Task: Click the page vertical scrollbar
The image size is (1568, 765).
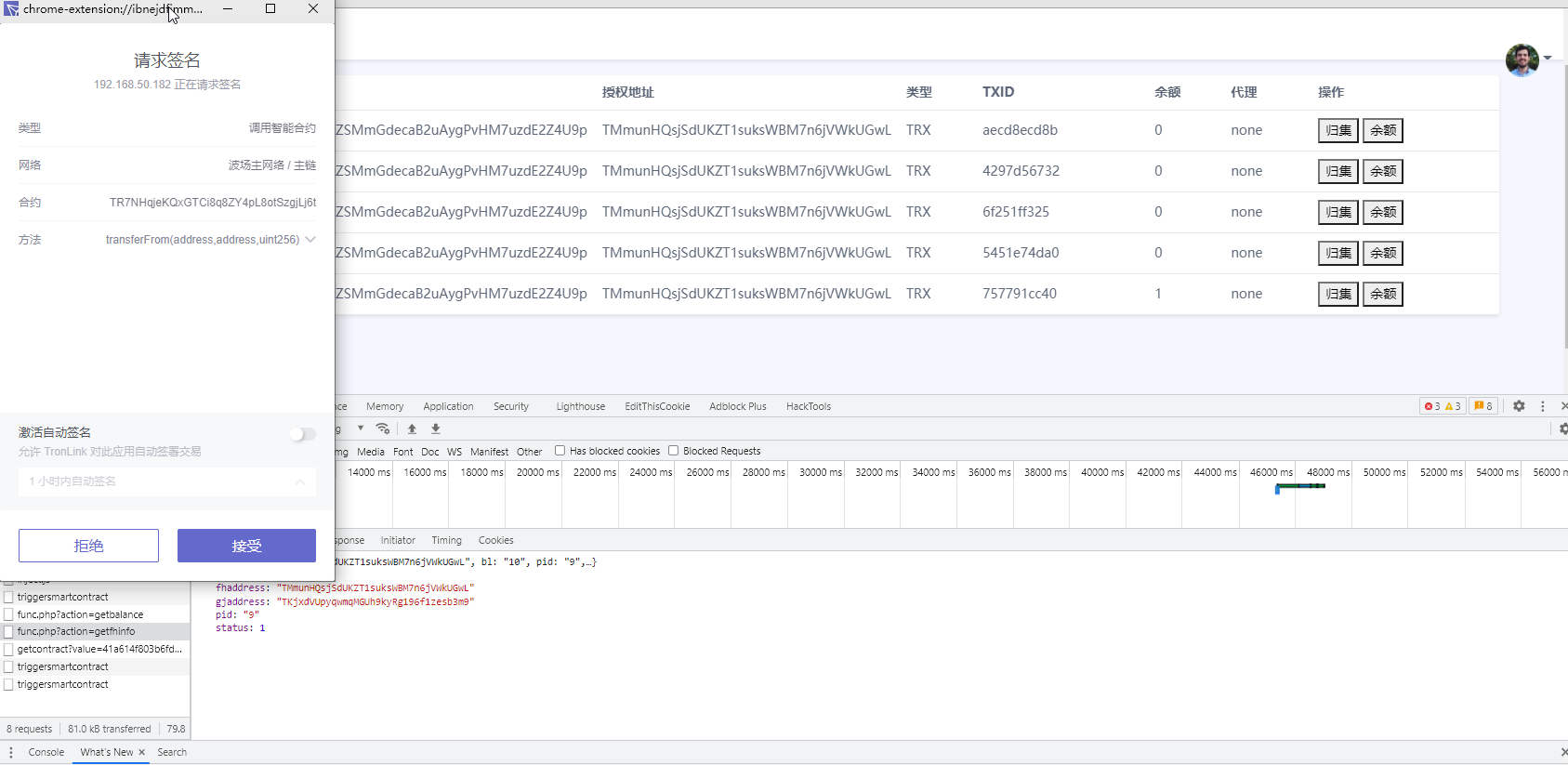Action: [x=1565, y=206]
